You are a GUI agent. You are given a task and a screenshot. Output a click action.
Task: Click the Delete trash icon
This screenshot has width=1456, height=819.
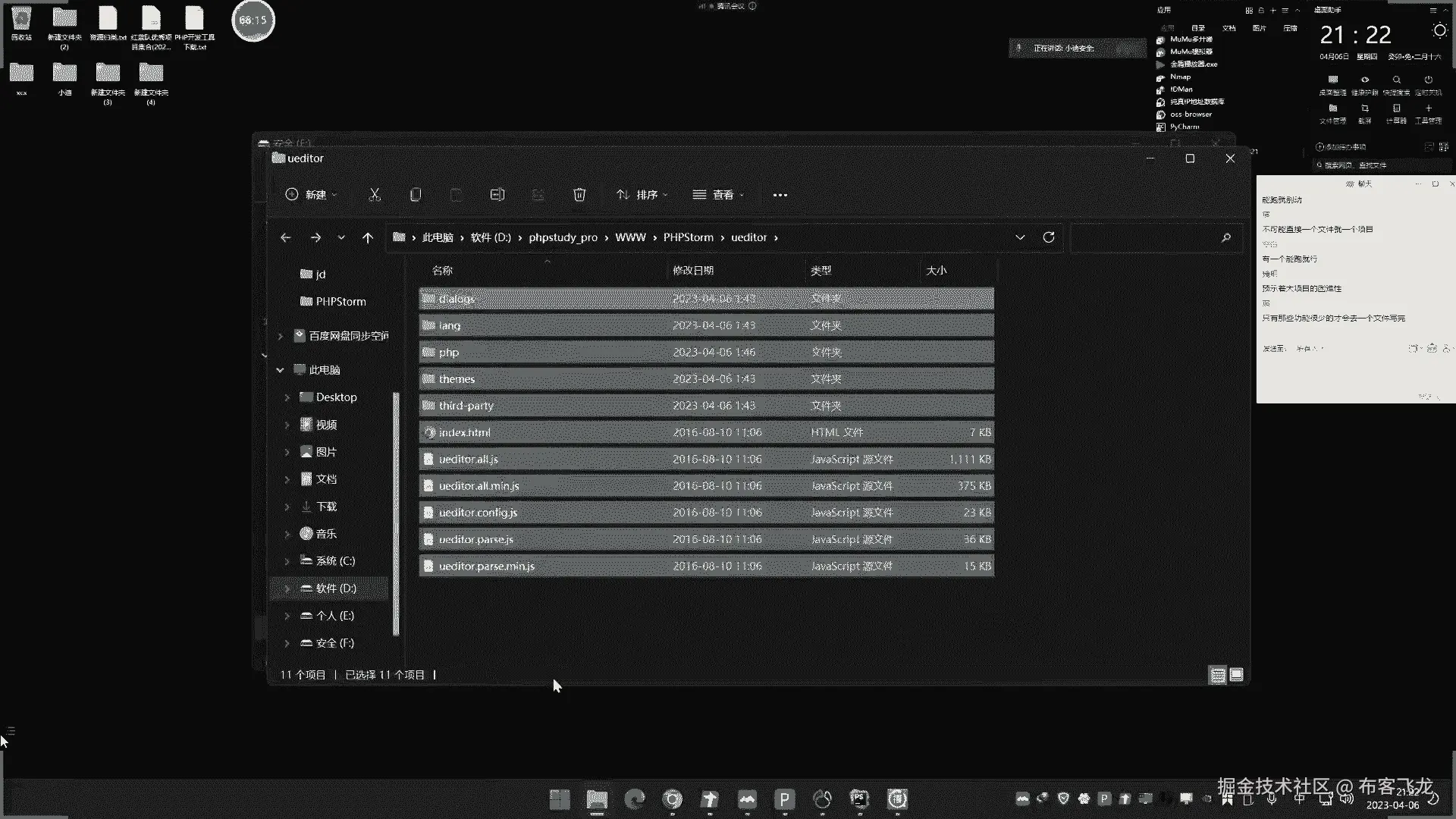(x=579, y=195)
